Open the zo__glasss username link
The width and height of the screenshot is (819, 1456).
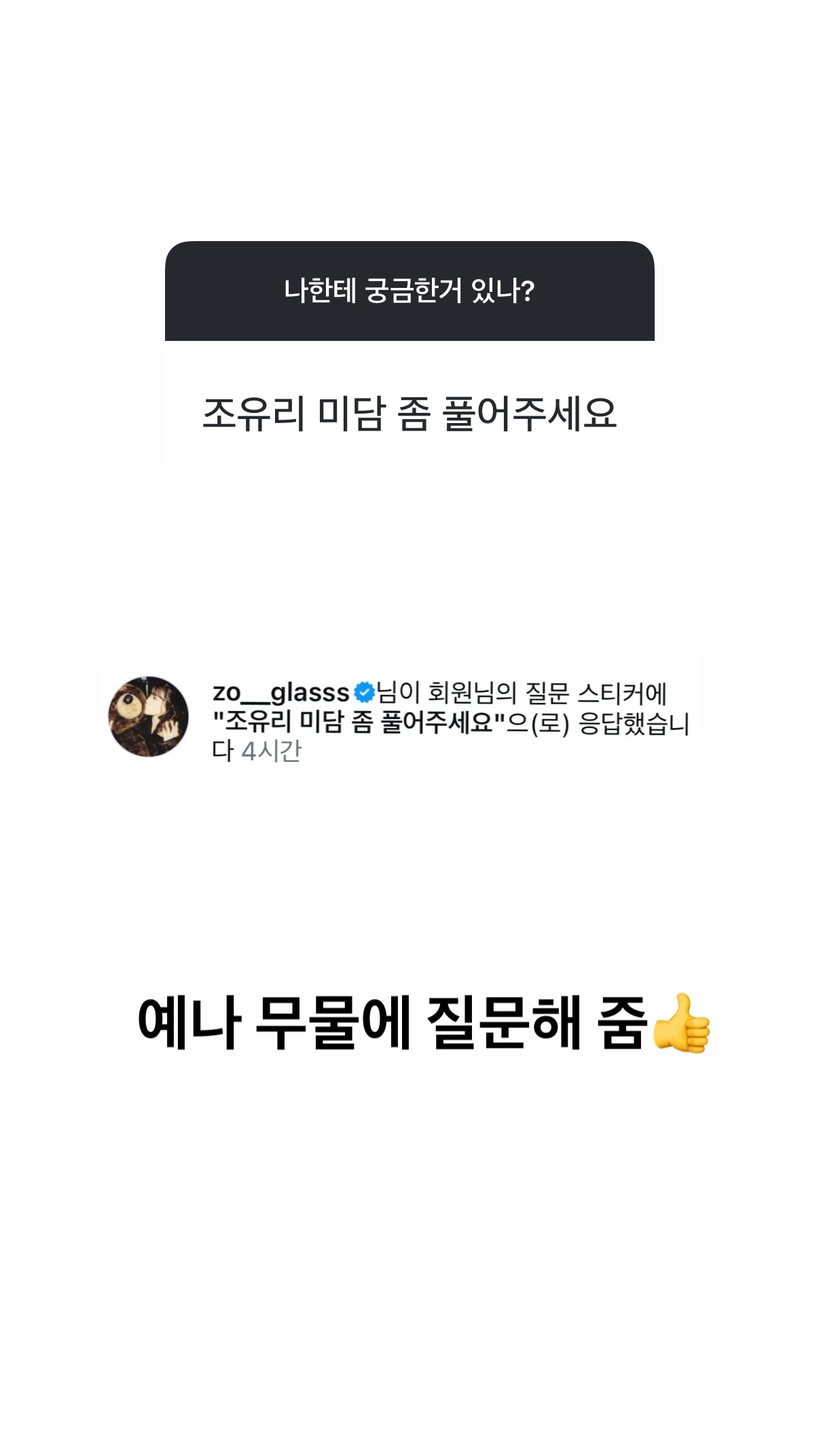[x=280, y=693]
